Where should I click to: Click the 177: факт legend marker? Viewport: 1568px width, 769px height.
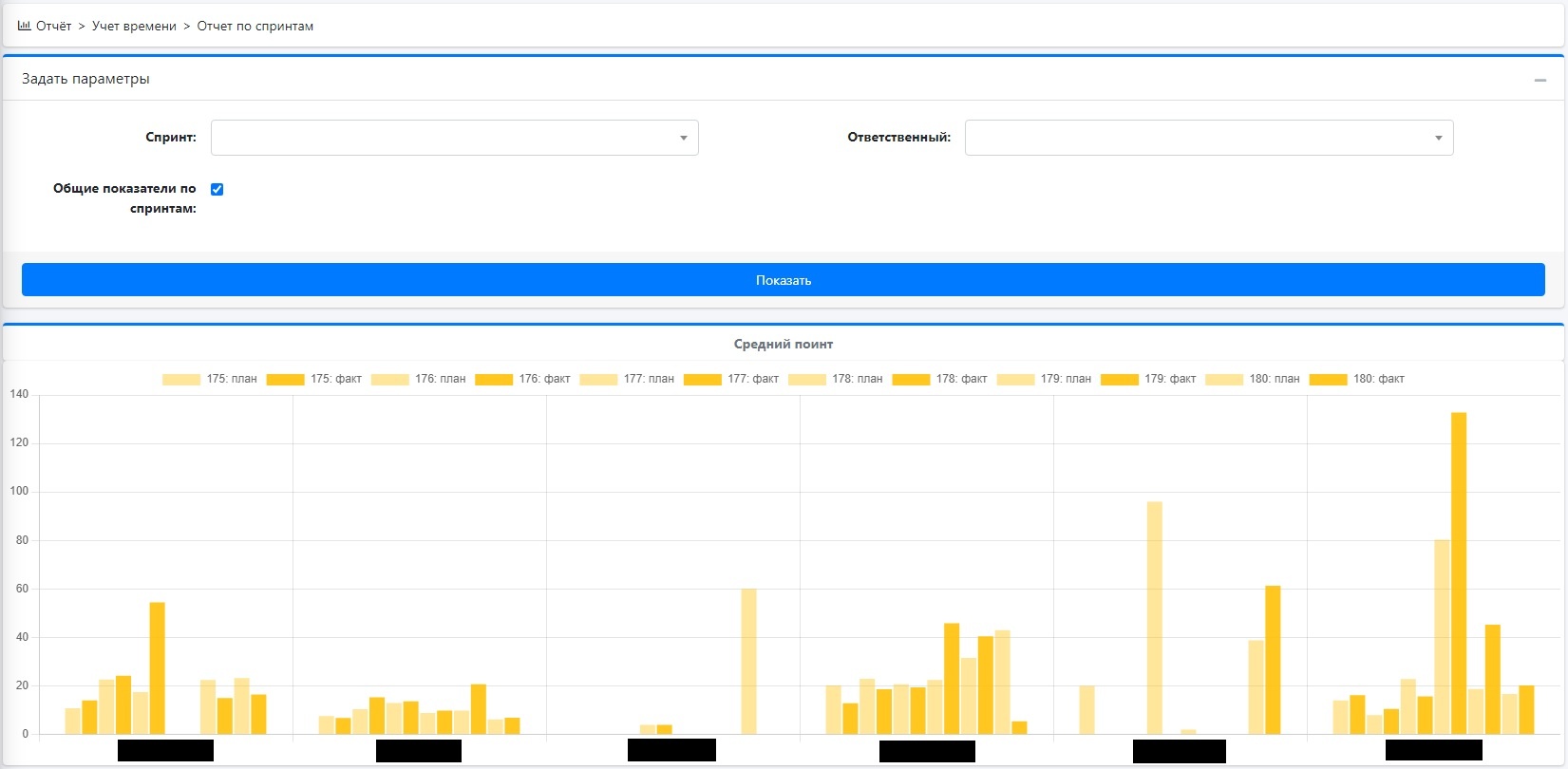pos(703,379)
